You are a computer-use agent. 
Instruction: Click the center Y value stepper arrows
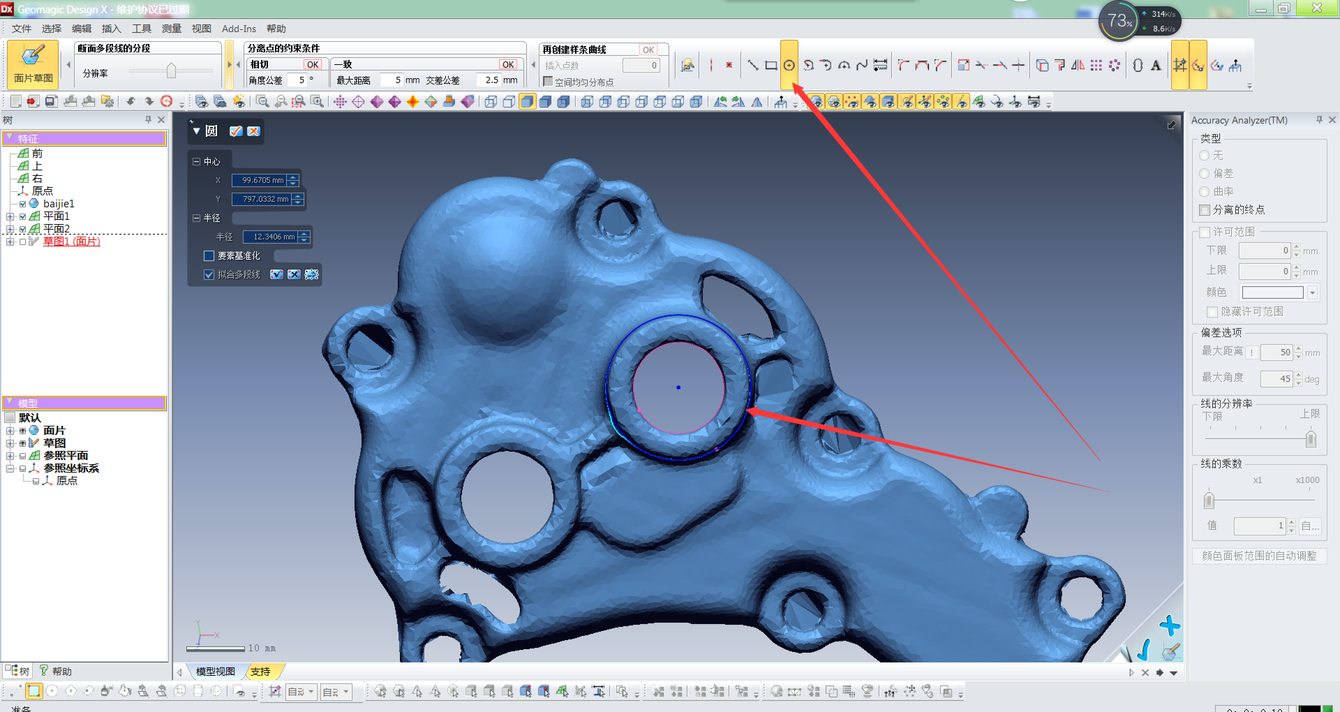coord(297,199)
